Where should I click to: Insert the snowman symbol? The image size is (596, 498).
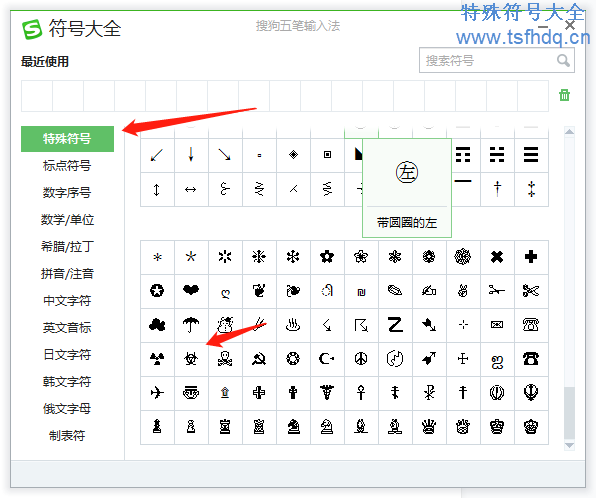click(x=225, y=325)
